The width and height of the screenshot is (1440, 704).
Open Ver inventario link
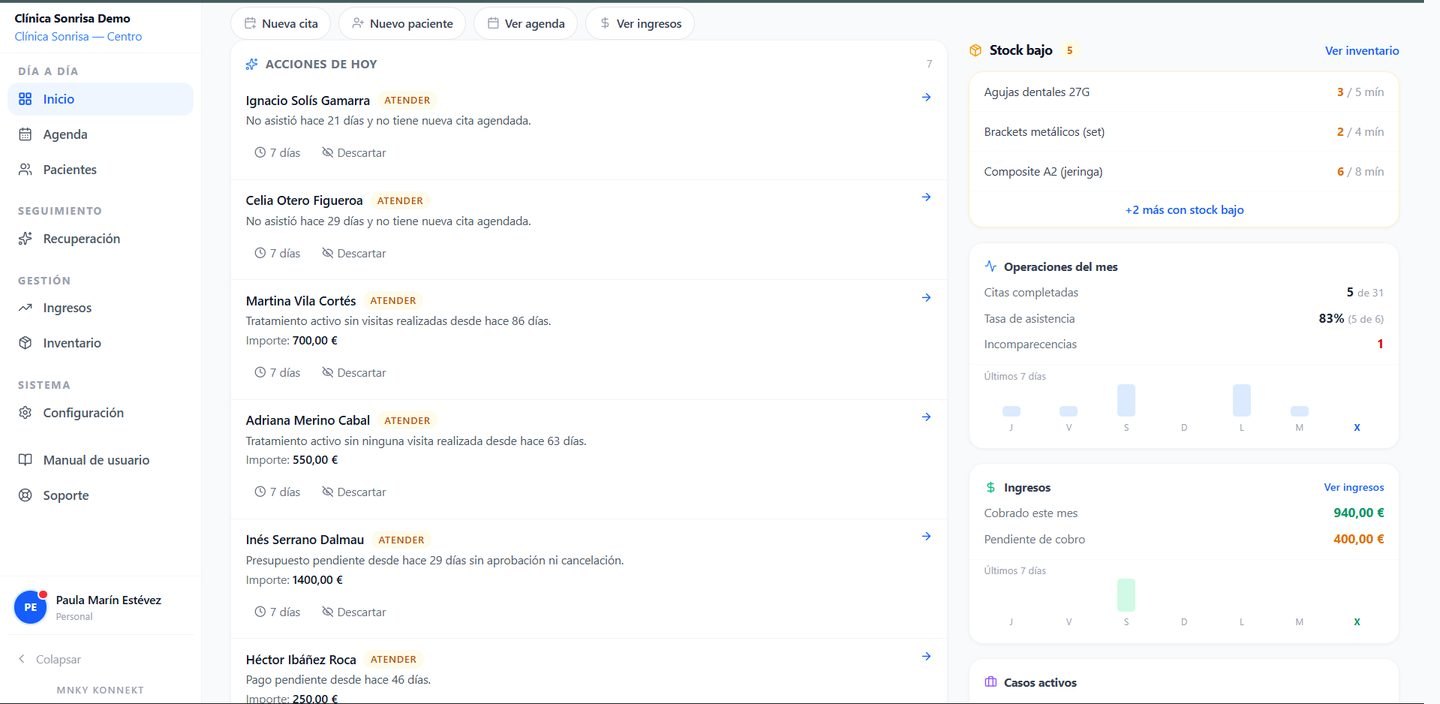(x=1362, y=50)
